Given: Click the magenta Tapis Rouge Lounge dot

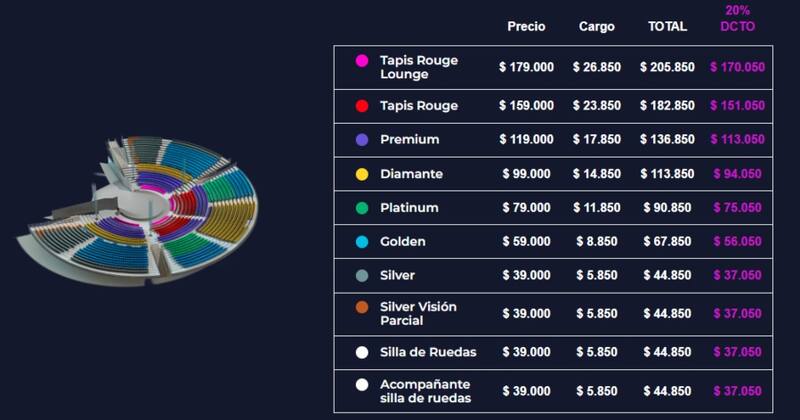Looking at the screenshot, I should click(x=362, y=61).
